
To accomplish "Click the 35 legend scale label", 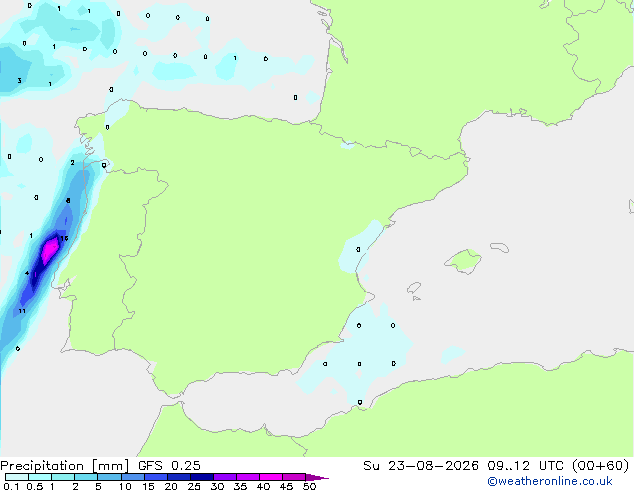I will click(x=240, y=486).
